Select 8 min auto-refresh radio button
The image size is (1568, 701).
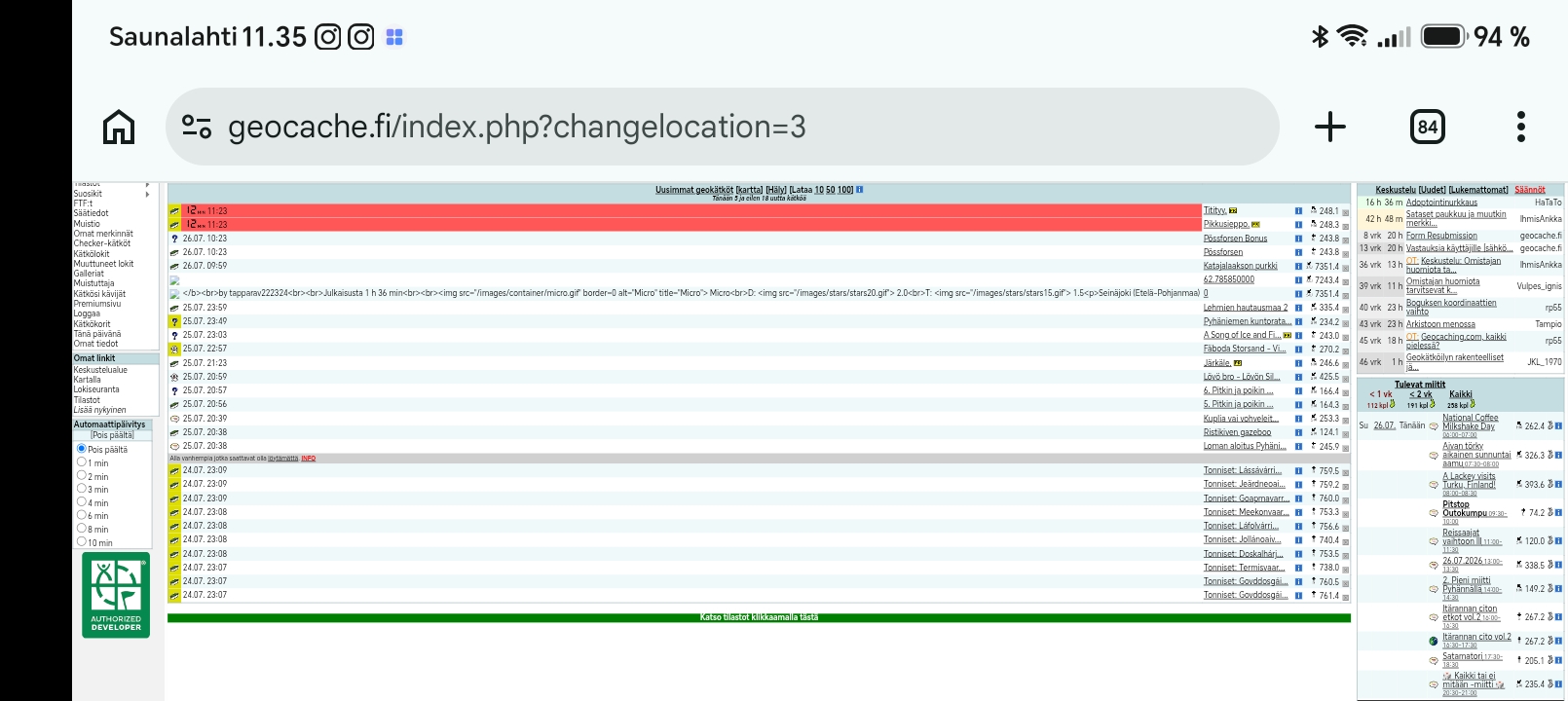[82, 529]
